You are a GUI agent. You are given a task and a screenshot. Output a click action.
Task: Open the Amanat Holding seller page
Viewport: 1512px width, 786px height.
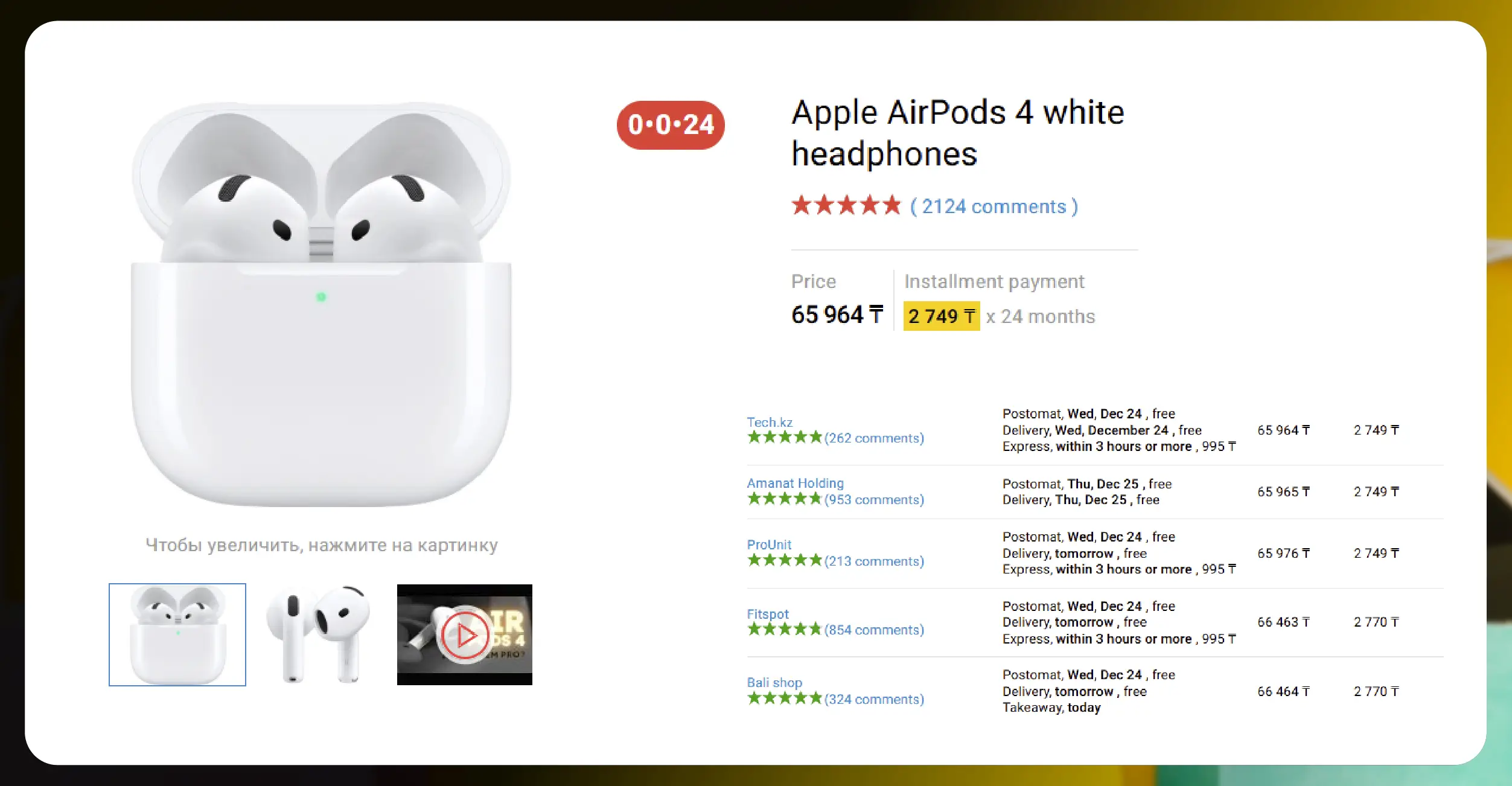[x=795, y=483]
